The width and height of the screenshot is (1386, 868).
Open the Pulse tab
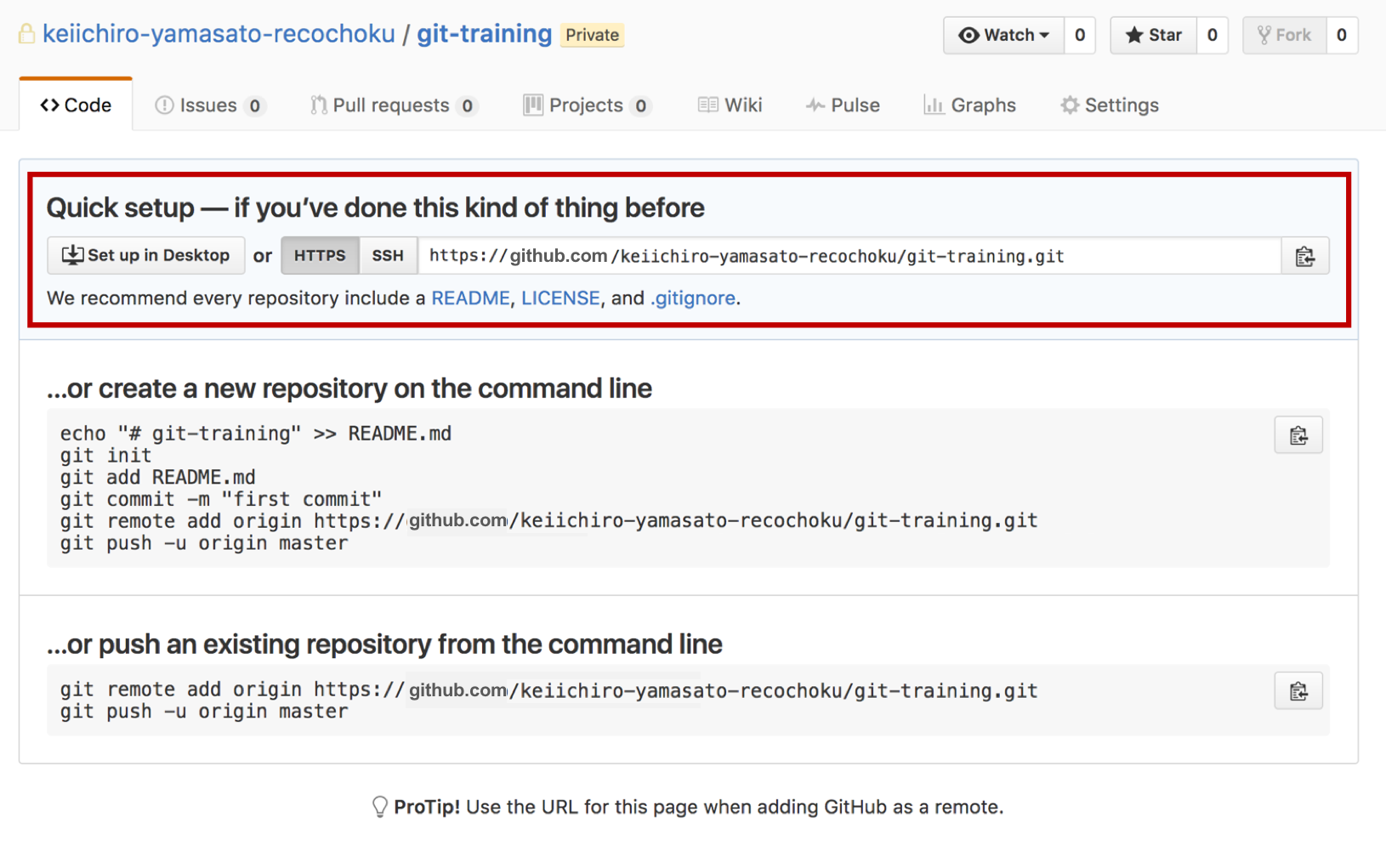click(843, 105)
